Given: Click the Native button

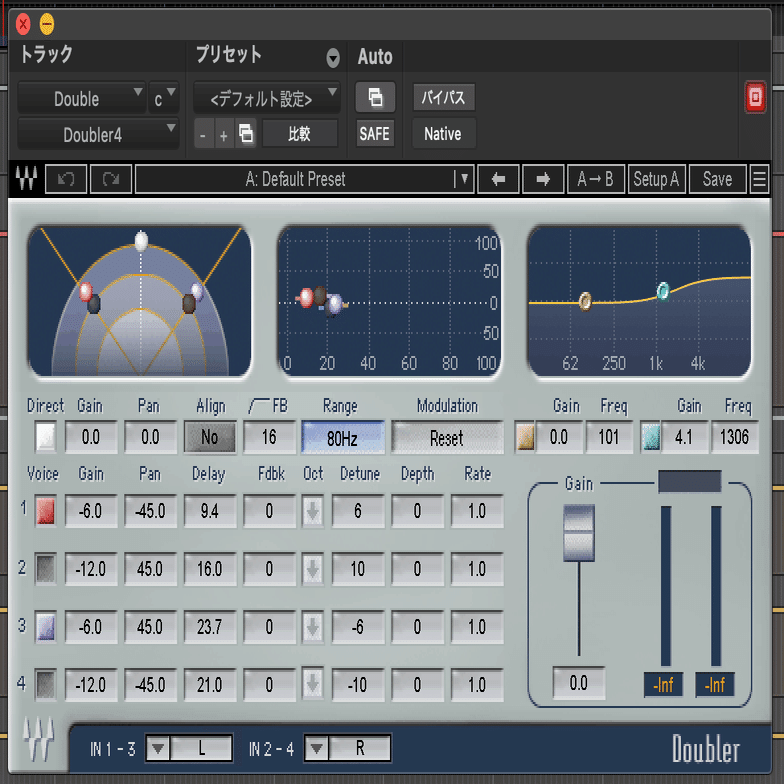Looking at the screenshot, I should pos(444,134).
